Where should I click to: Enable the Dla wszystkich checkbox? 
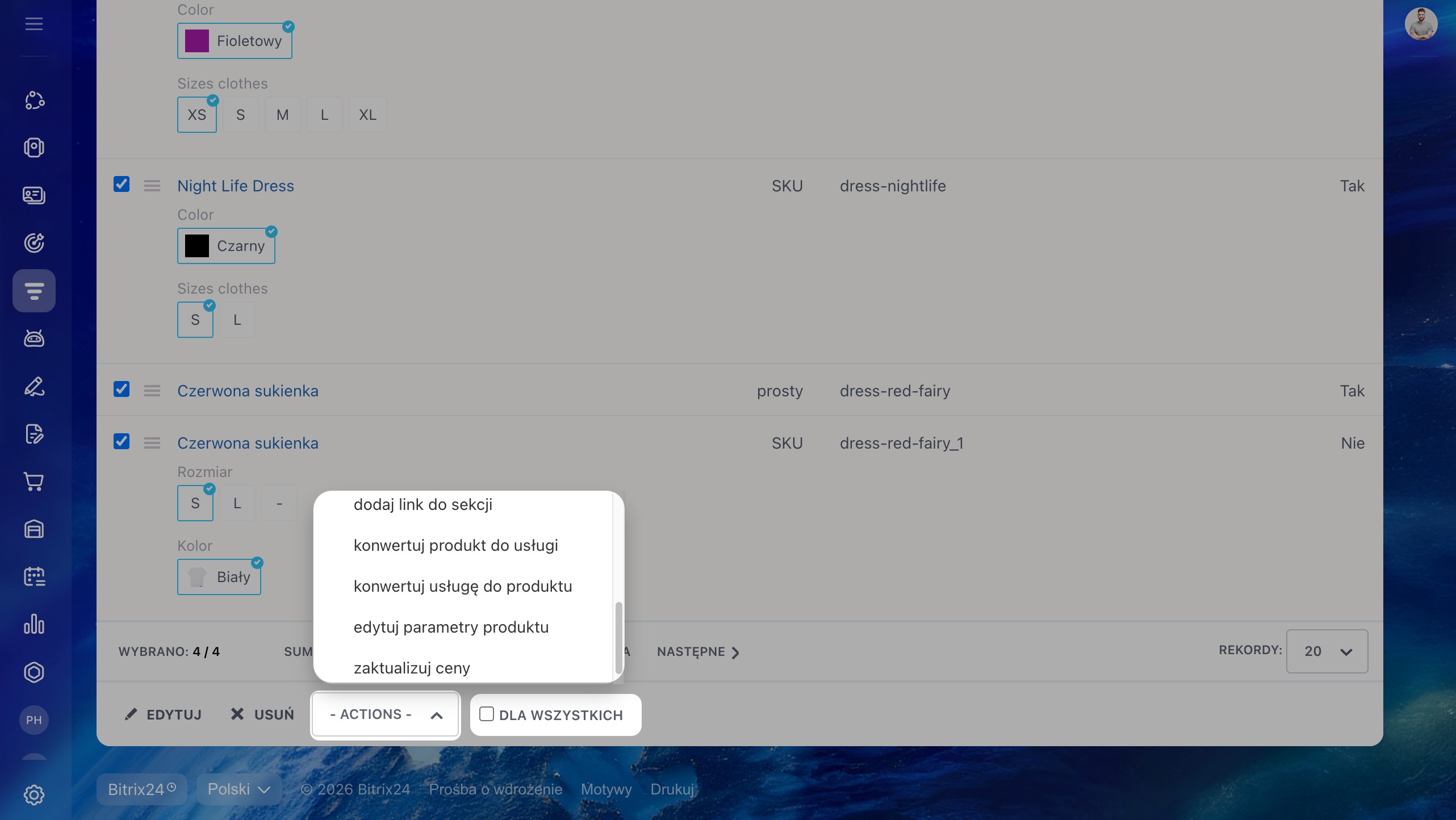487,714
